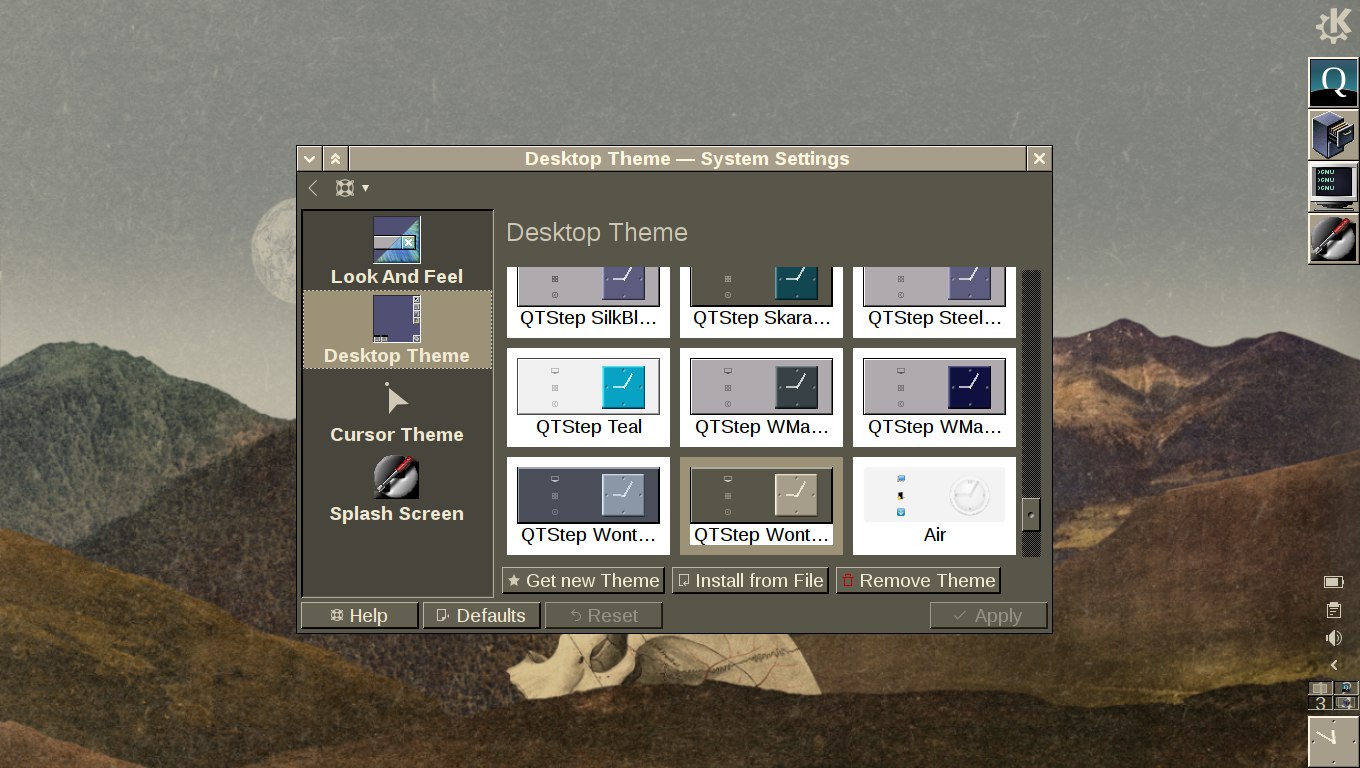Close the System Settings window
Viewport: 1360px width, 768px height.
click(x=1039, y=159)
